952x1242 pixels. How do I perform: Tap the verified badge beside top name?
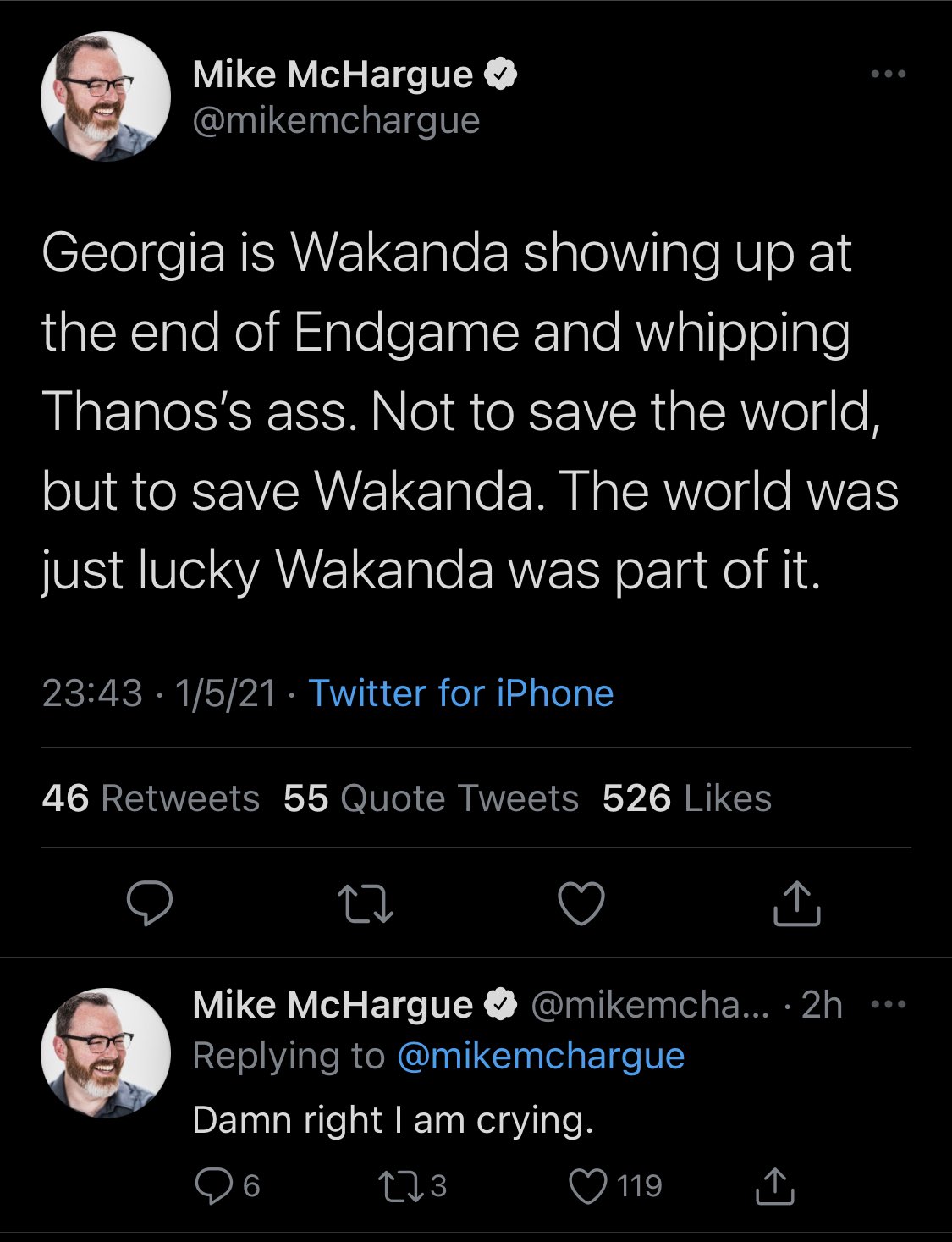[x=500, y=75]
